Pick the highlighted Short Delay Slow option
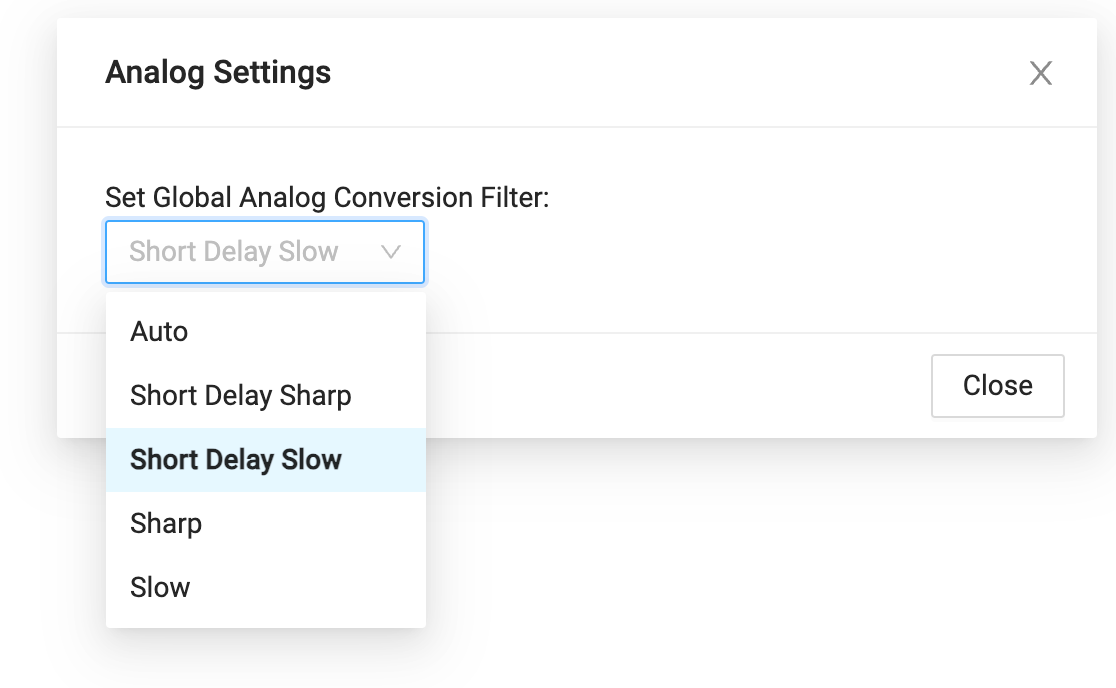 (236, 460)
